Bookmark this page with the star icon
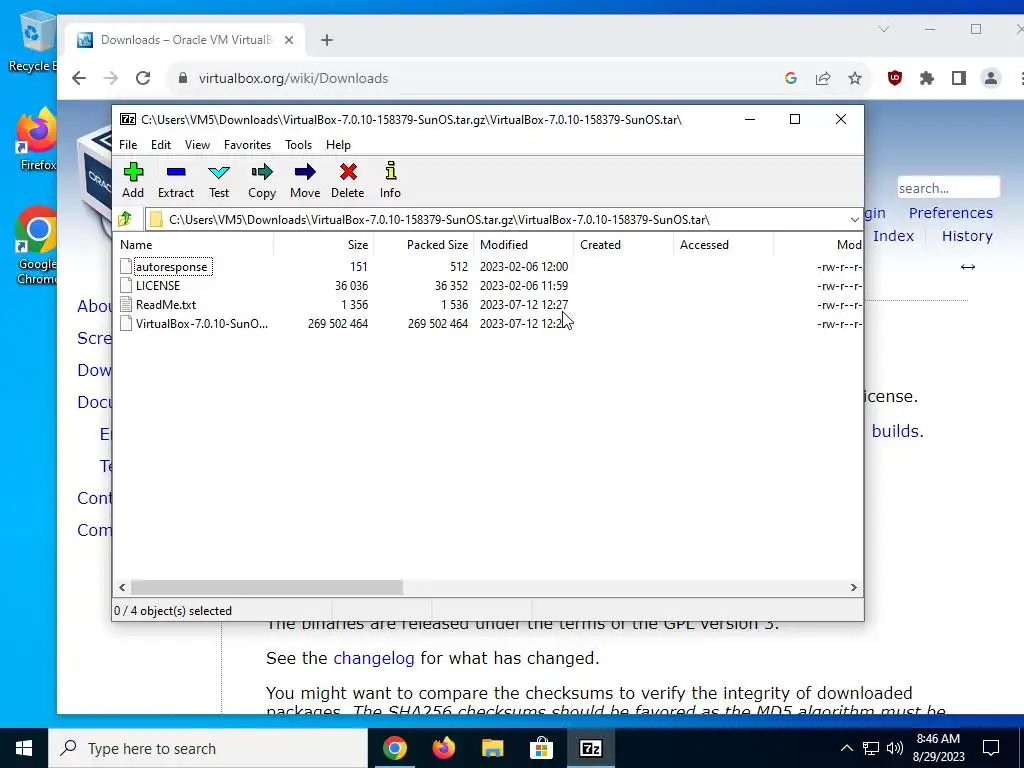1024x768 pixels. [855, 78]
